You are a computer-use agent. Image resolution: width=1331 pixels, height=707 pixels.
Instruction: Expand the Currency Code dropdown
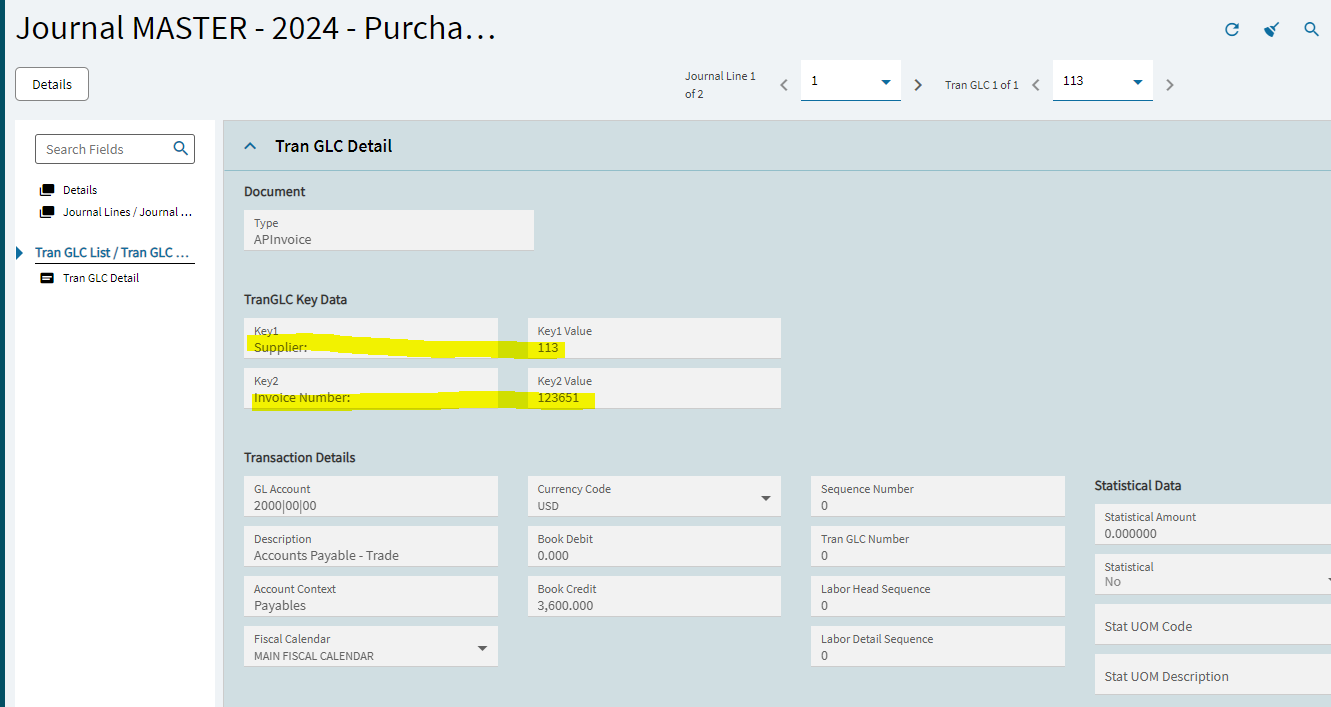pos(766,498)
